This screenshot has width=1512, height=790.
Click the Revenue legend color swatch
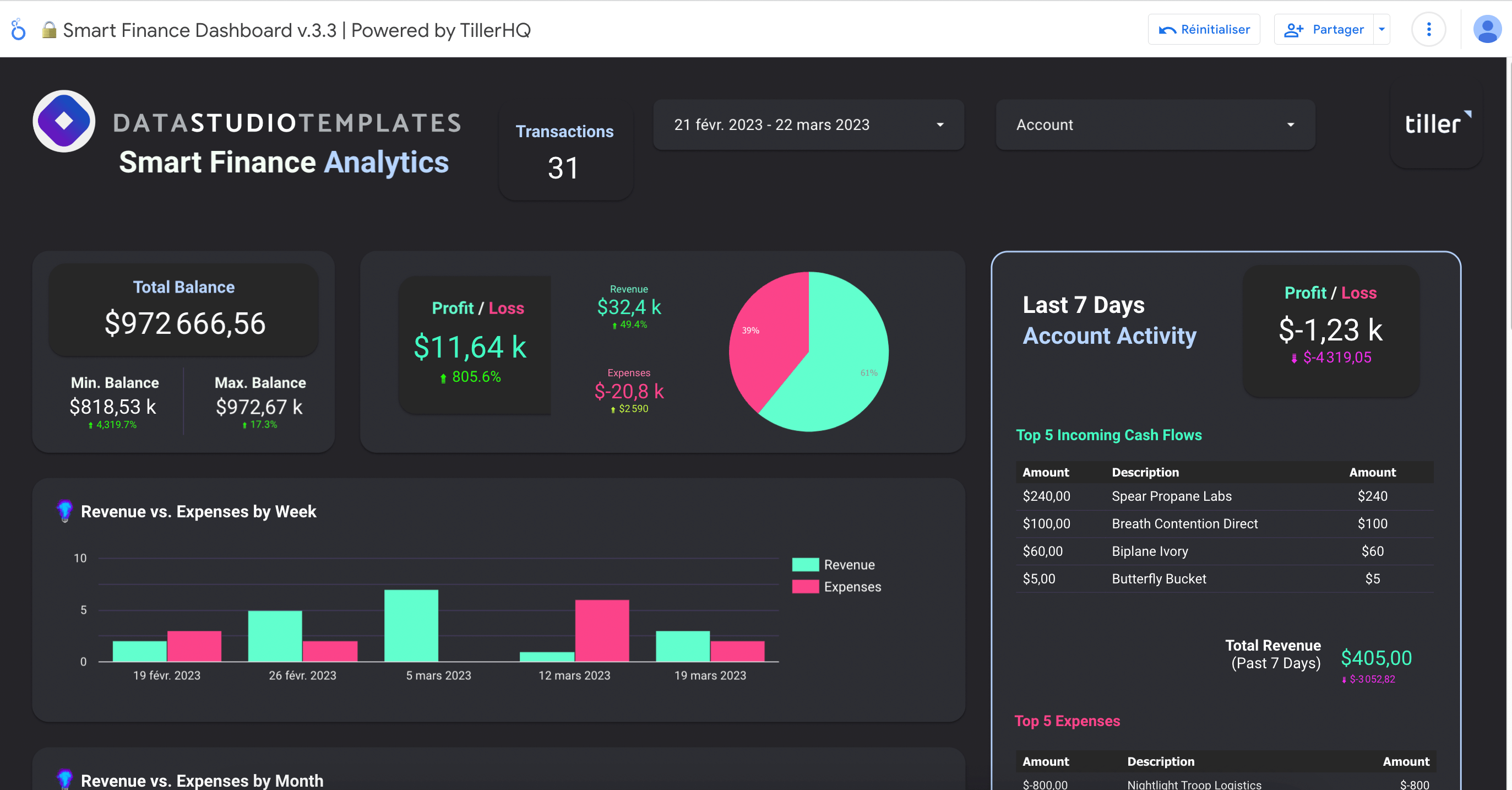coord(806,565)
